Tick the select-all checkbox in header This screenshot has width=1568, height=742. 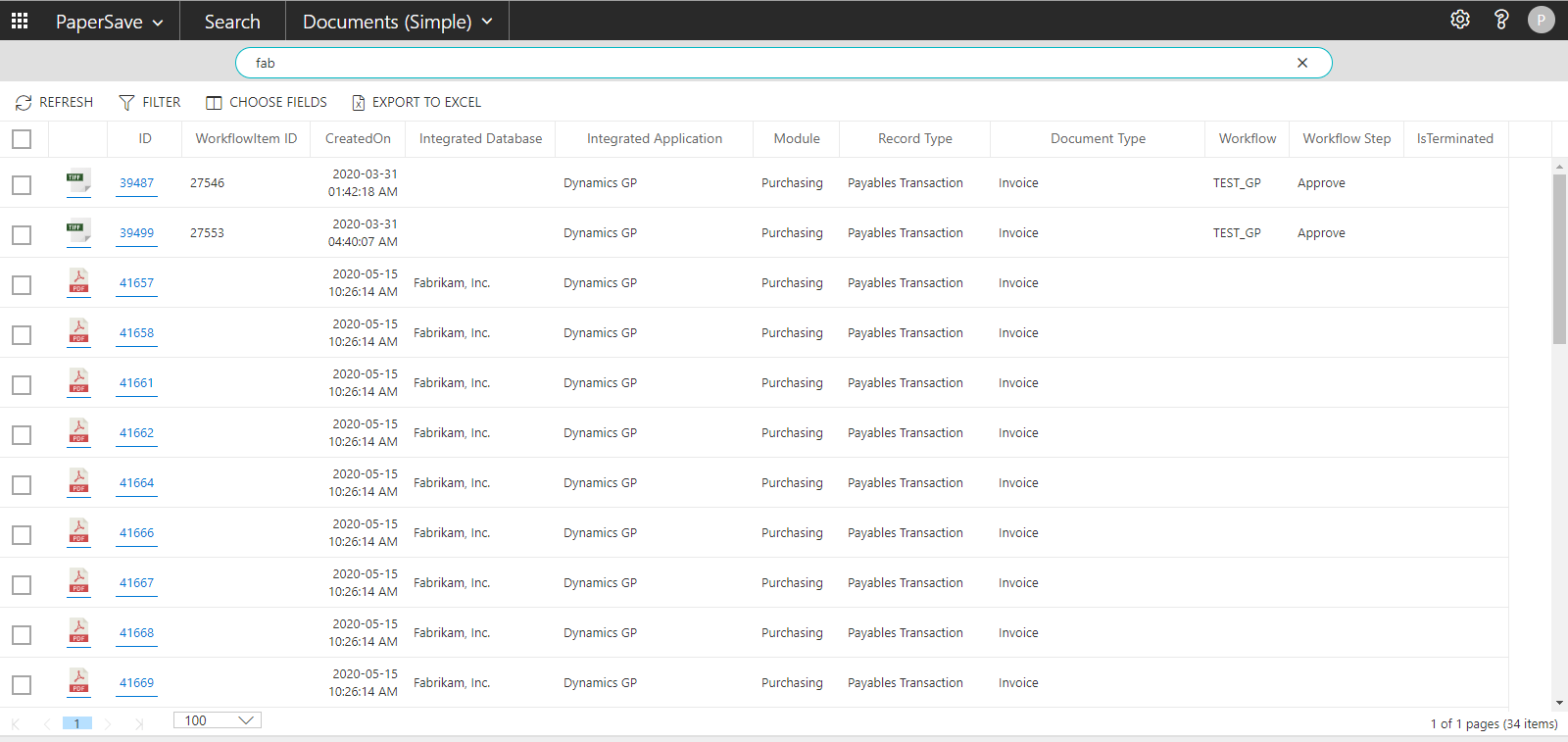[22, 139]
